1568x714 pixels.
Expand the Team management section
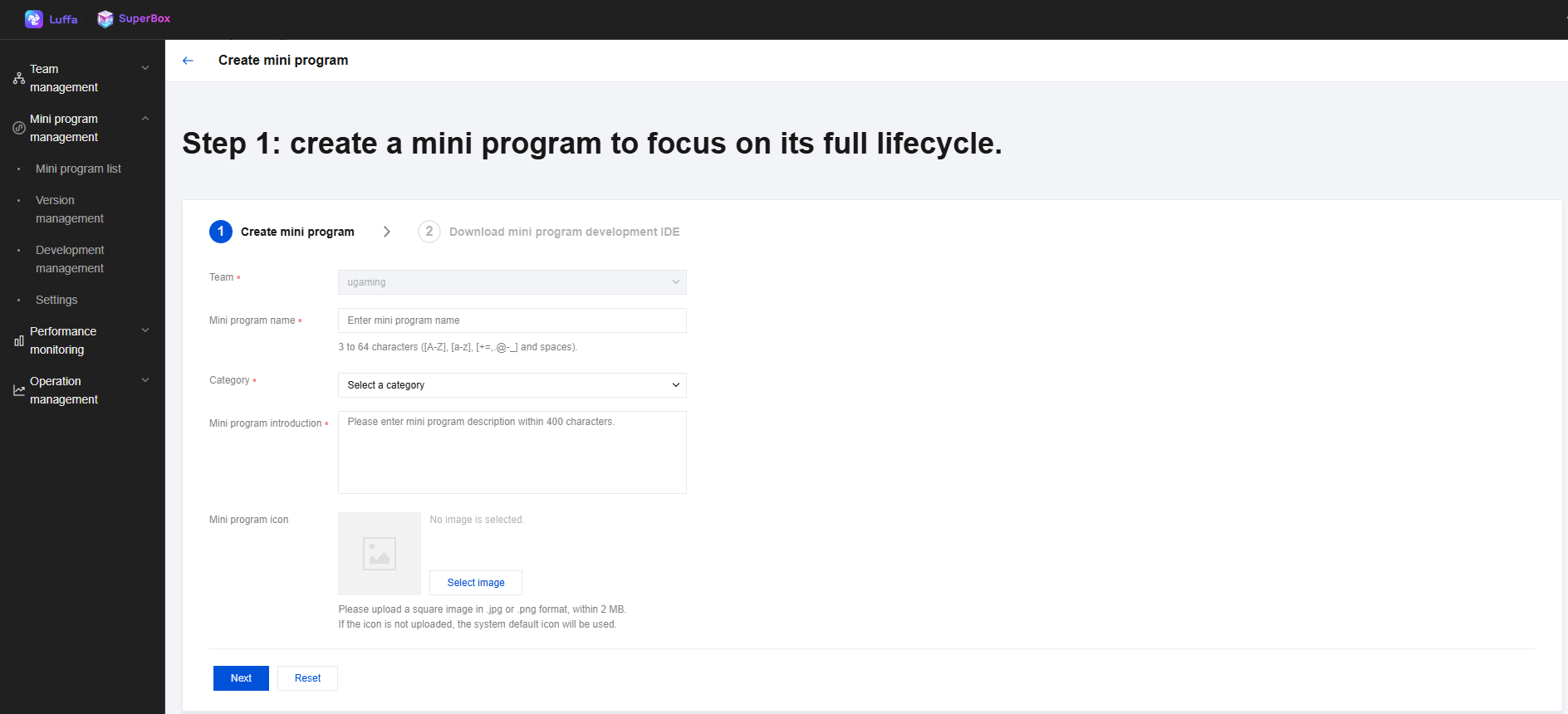point(145,68)
